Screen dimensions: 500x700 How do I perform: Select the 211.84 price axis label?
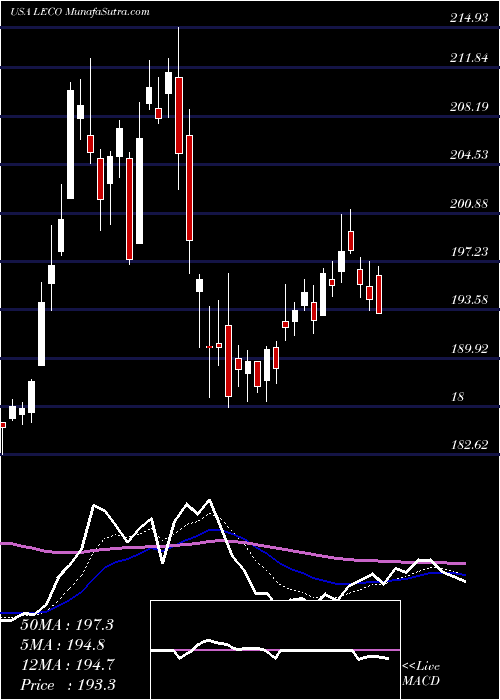click(x=469, y=58)
